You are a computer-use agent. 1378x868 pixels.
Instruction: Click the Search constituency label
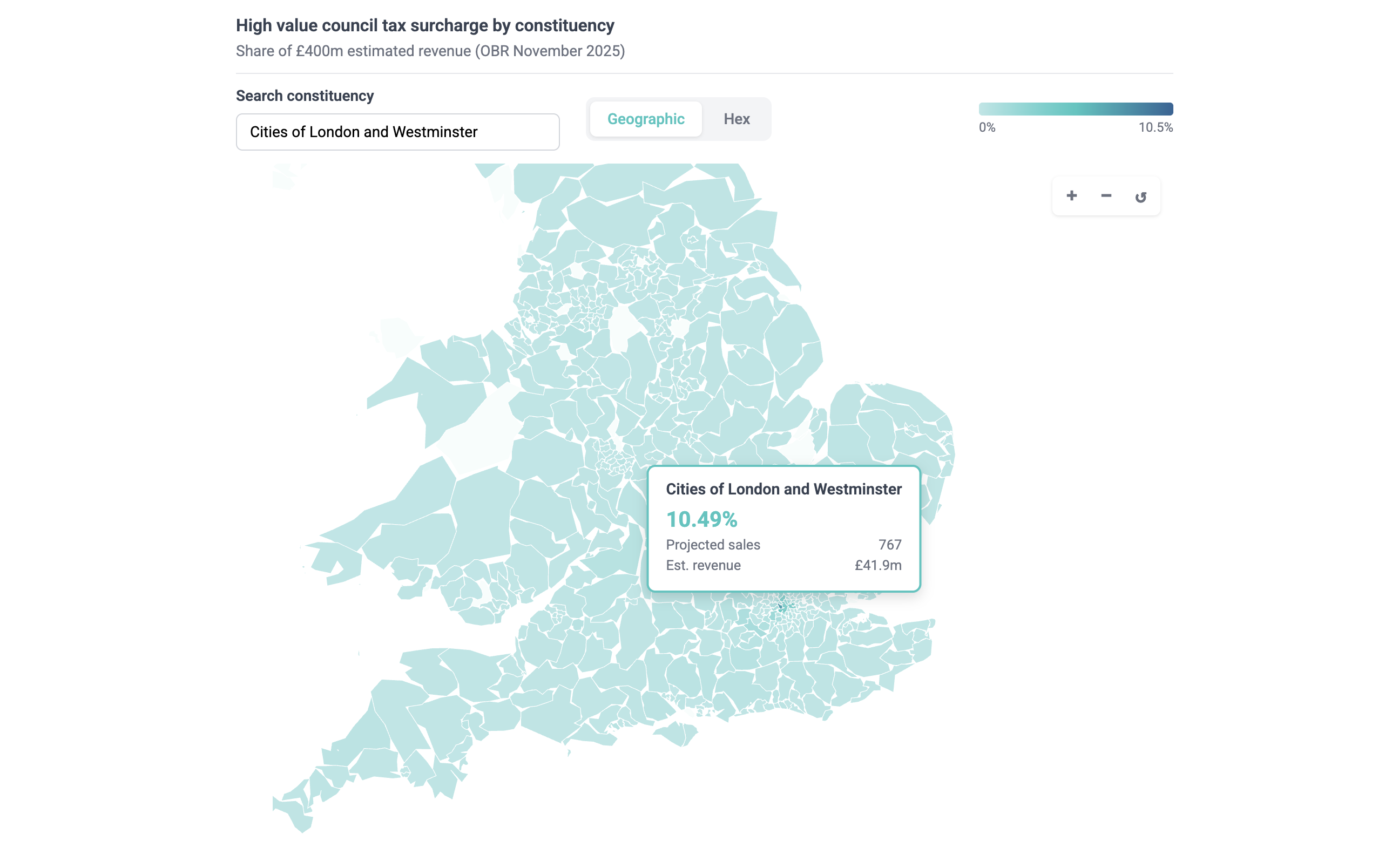pyautogui.click(x=305, y=96)
